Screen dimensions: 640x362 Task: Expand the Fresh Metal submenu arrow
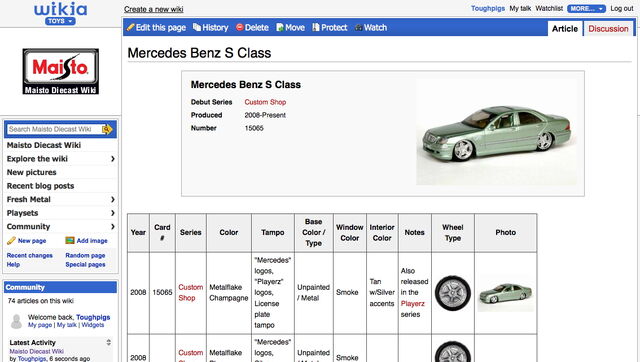click(x=113, y=199)
